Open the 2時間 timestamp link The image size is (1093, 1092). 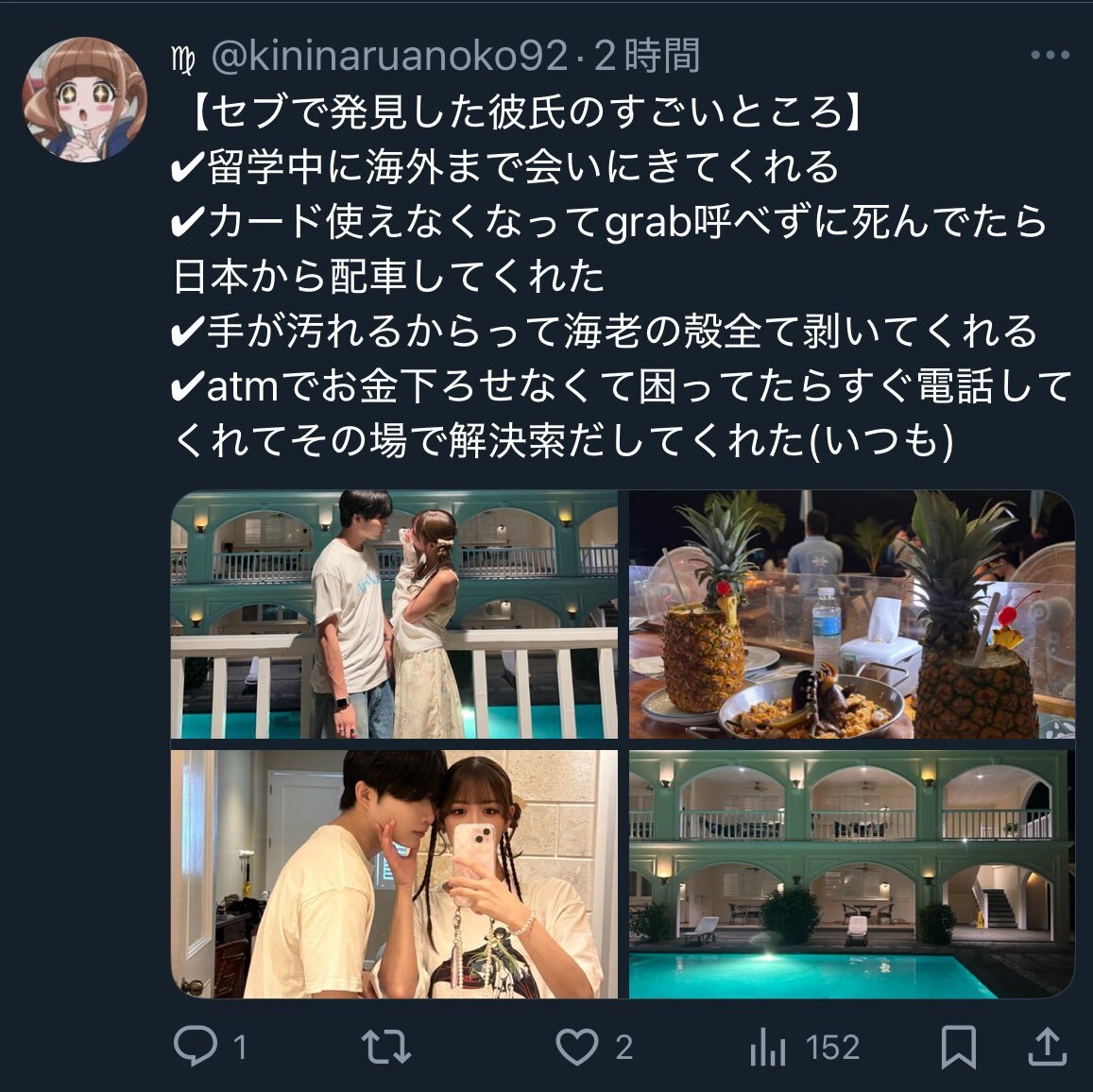pyautogui.click(x=647, y=56)
